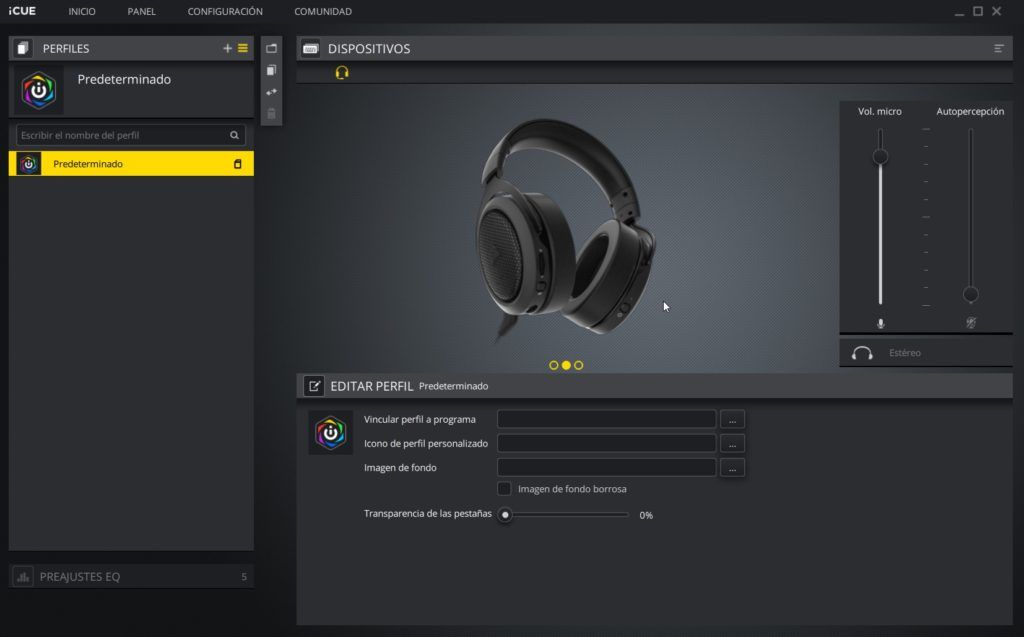Image resolution: width=1024 pixels, height=637 pixels.
Task: Select the third carousel dot
Action: pos(579,365)
